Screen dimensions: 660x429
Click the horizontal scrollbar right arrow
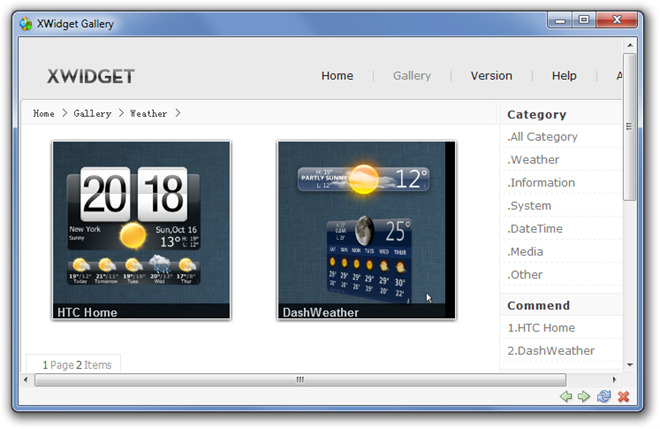614,380
